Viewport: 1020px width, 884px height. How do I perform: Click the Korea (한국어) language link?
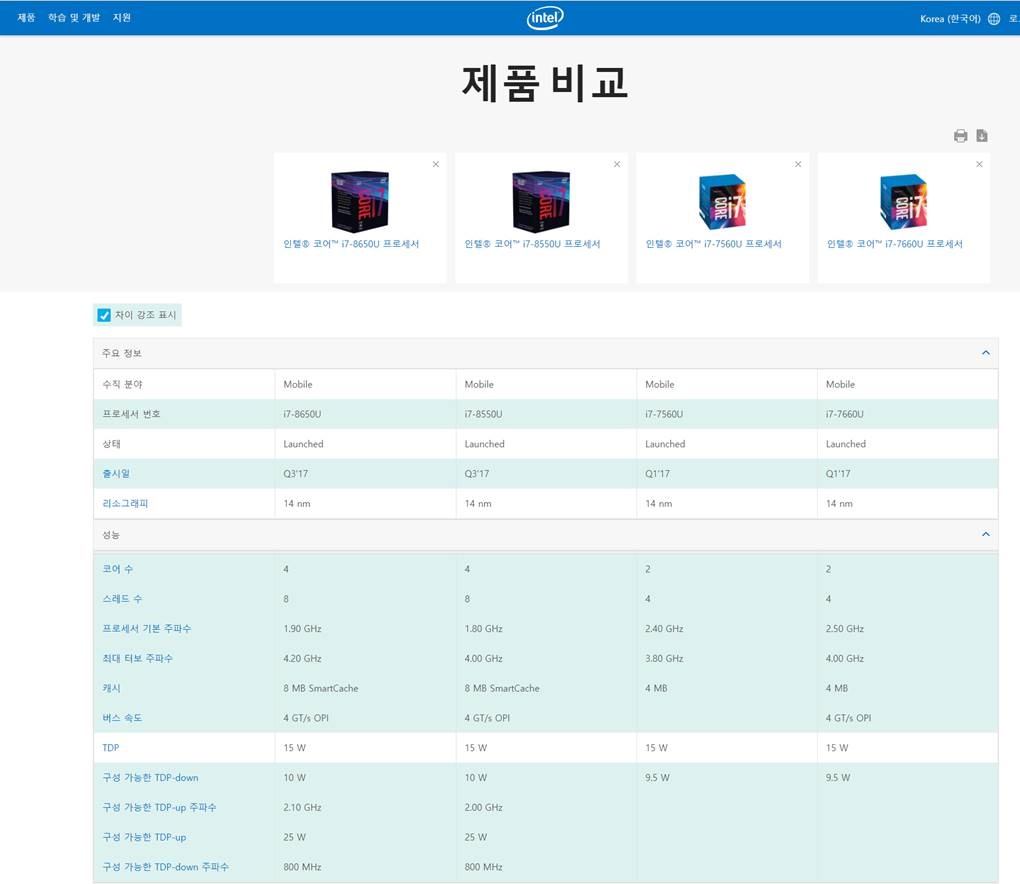[x=950, y=19]
